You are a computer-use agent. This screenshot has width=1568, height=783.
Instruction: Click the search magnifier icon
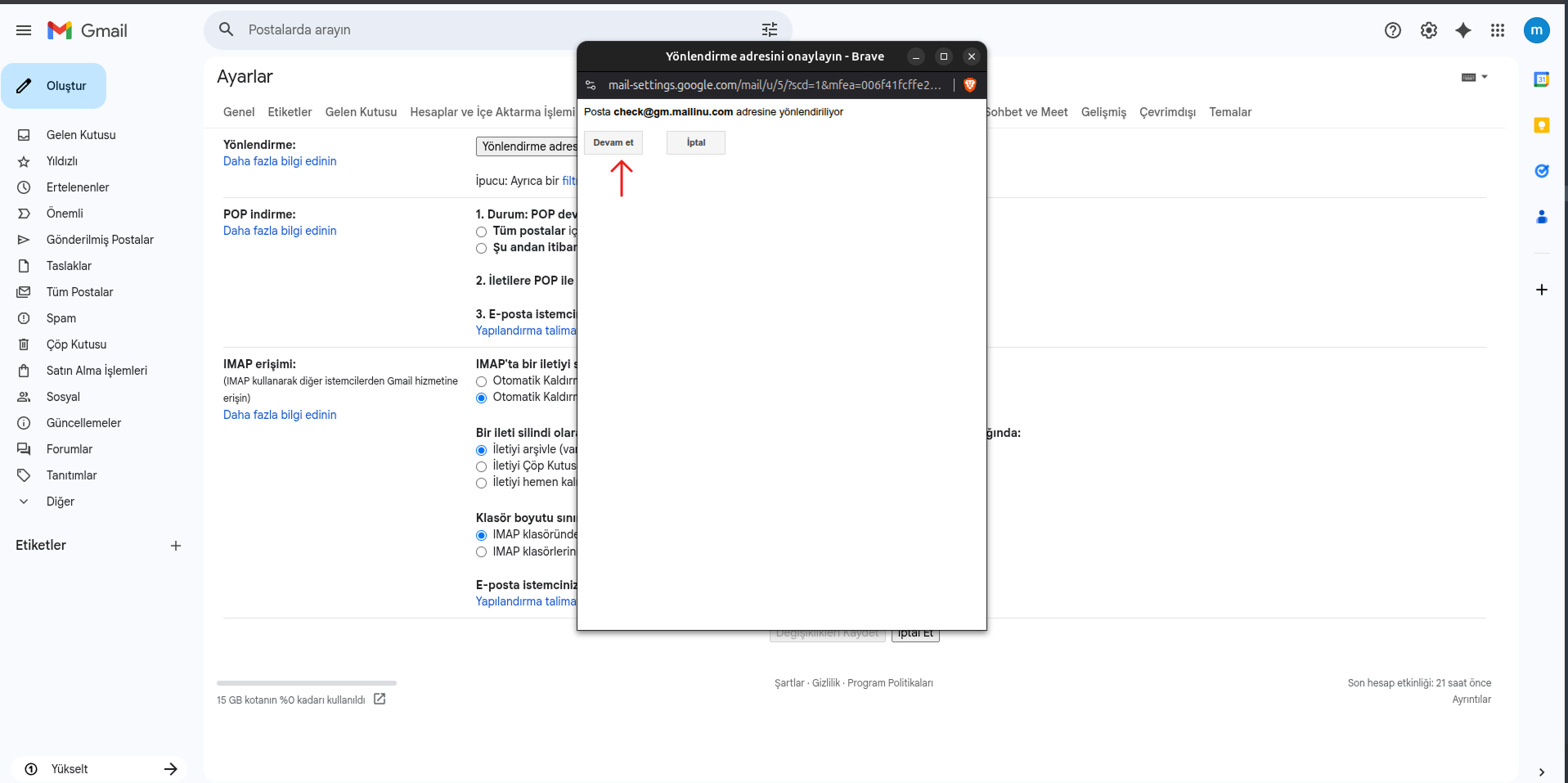tap(227, 29)
